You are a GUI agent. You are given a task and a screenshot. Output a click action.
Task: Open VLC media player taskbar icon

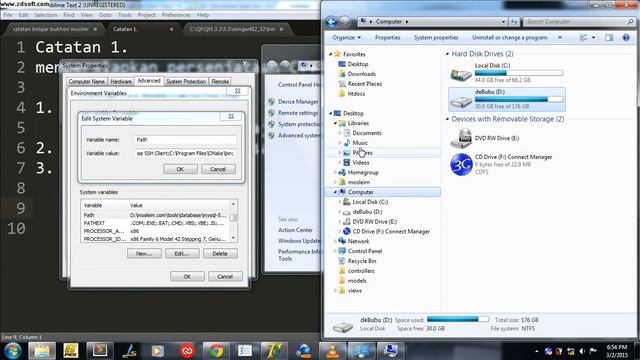tap(332, 351)
